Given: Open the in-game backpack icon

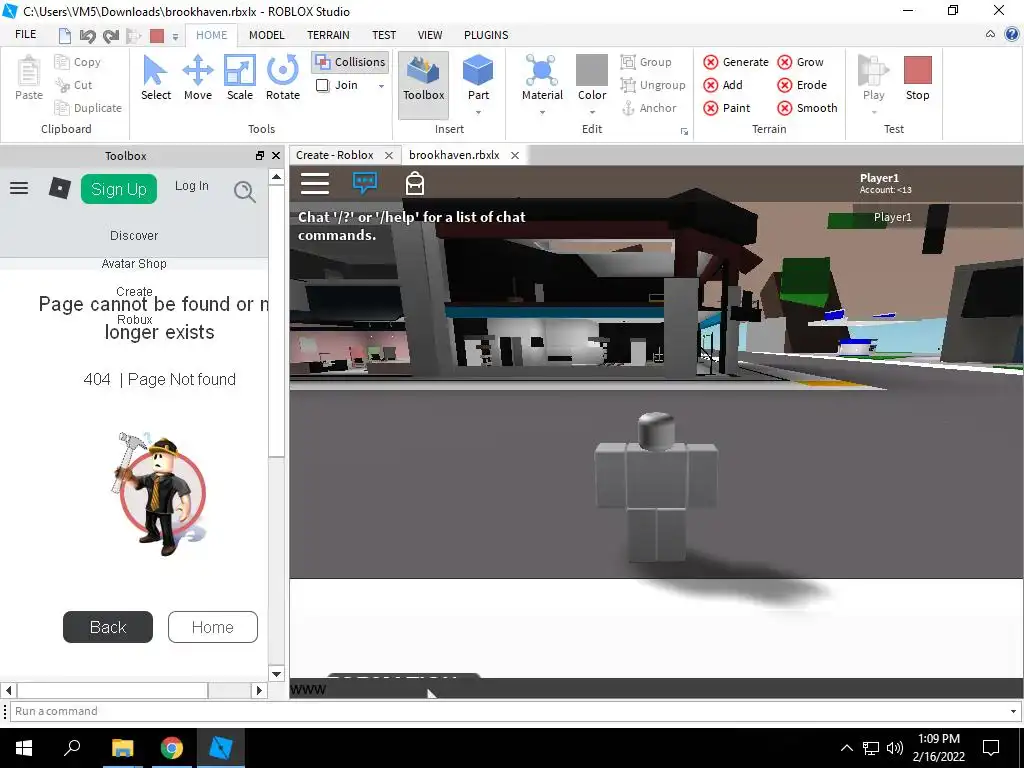Looking at the screenshot, I should point(415,184).
